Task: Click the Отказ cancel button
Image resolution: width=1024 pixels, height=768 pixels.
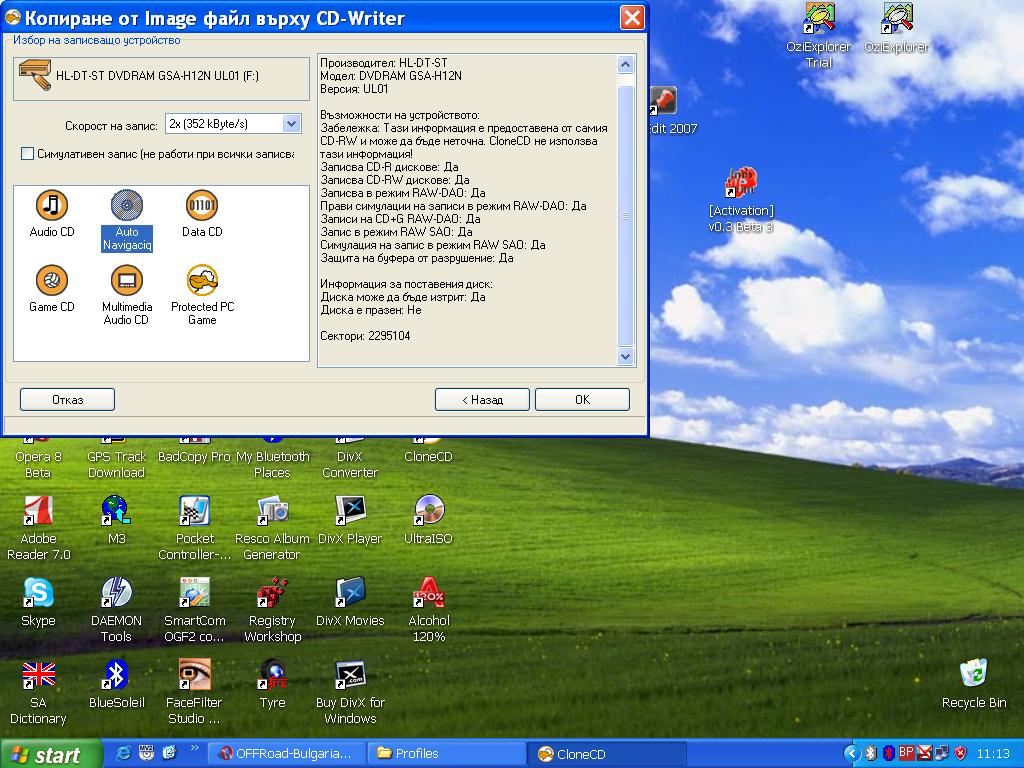Action: coord(67,399)
